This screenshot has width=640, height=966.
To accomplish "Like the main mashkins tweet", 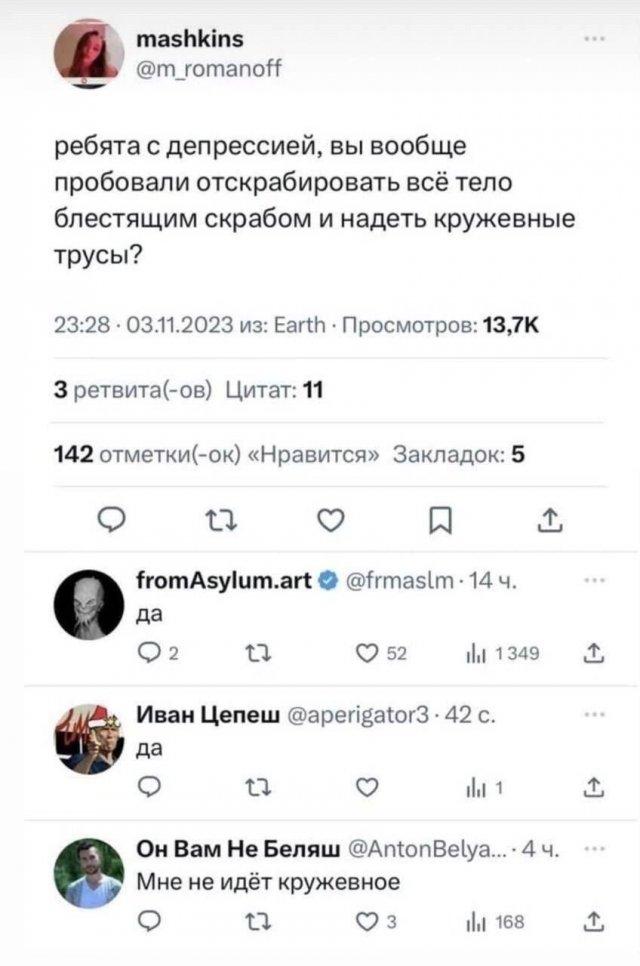I will [x=335, y=517].
